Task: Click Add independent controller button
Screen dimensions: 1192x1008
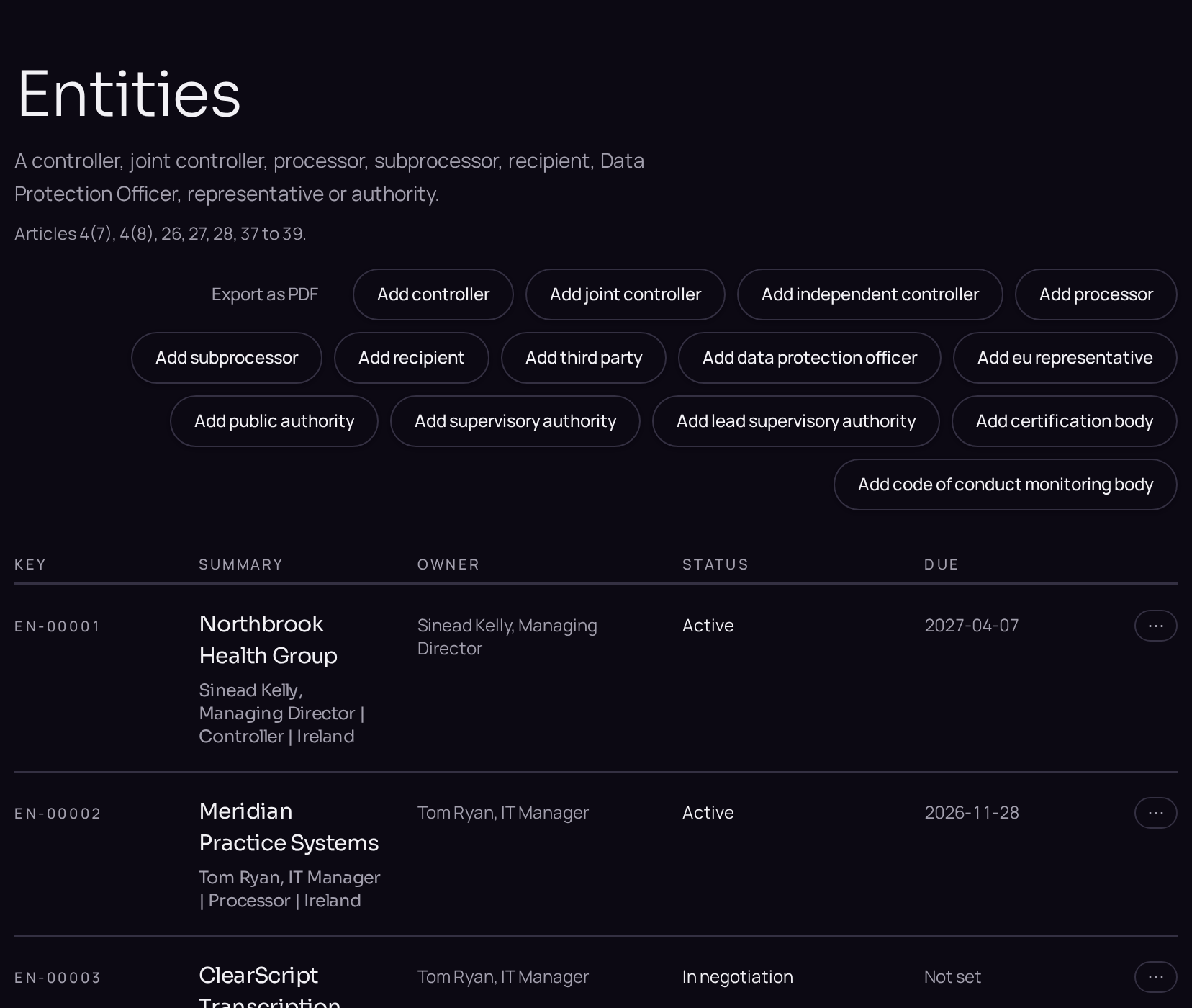Action: tap(870, 294)
